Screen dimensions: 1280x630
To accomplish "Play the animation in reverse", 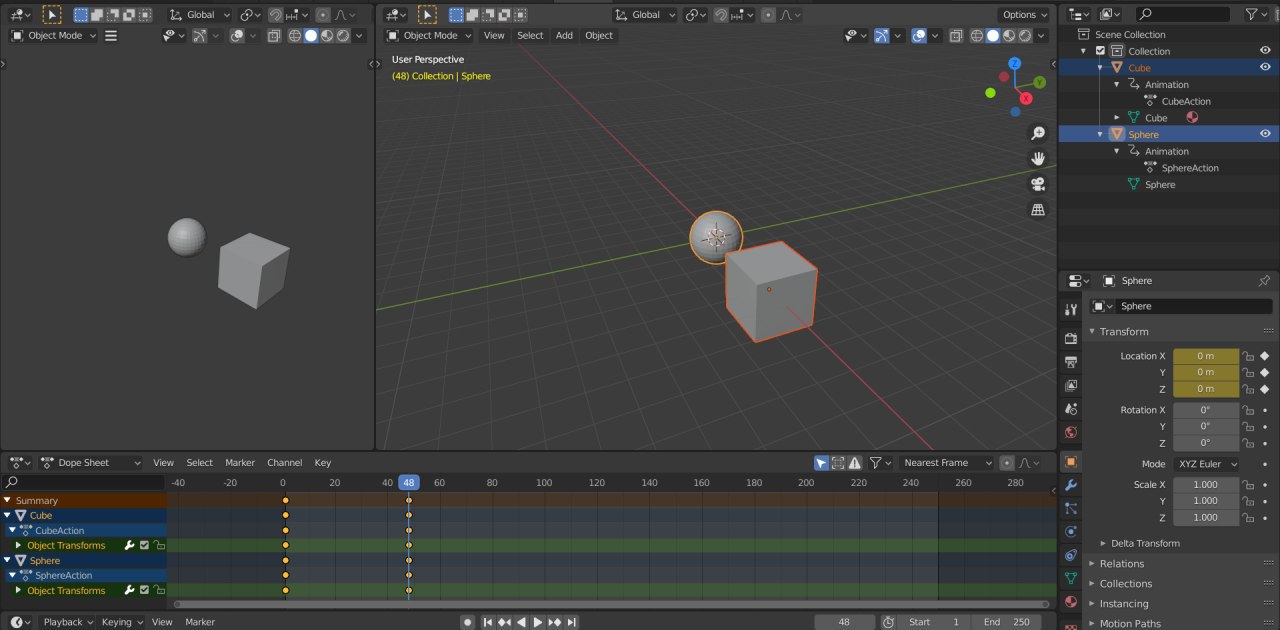I will [521, 622].
